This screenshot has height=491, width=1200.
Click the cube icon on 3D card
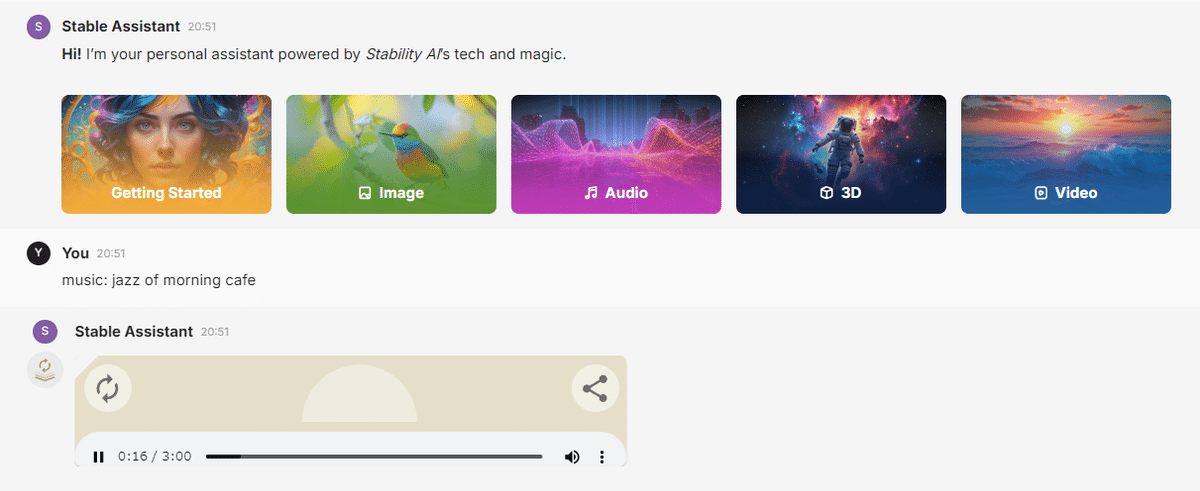pyautogui.click(x=826, y=193)
